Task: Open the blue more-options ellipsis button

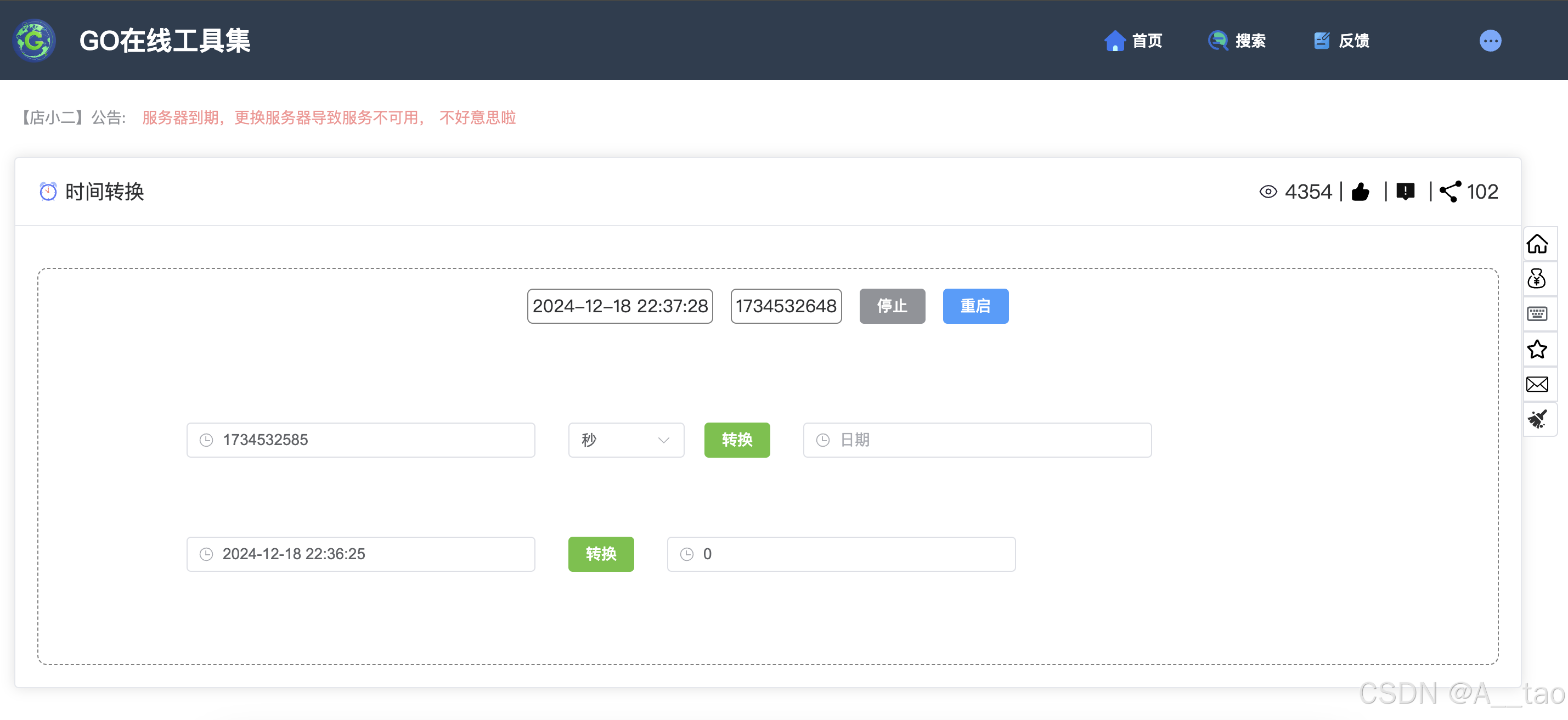Action: (1490, 41)
